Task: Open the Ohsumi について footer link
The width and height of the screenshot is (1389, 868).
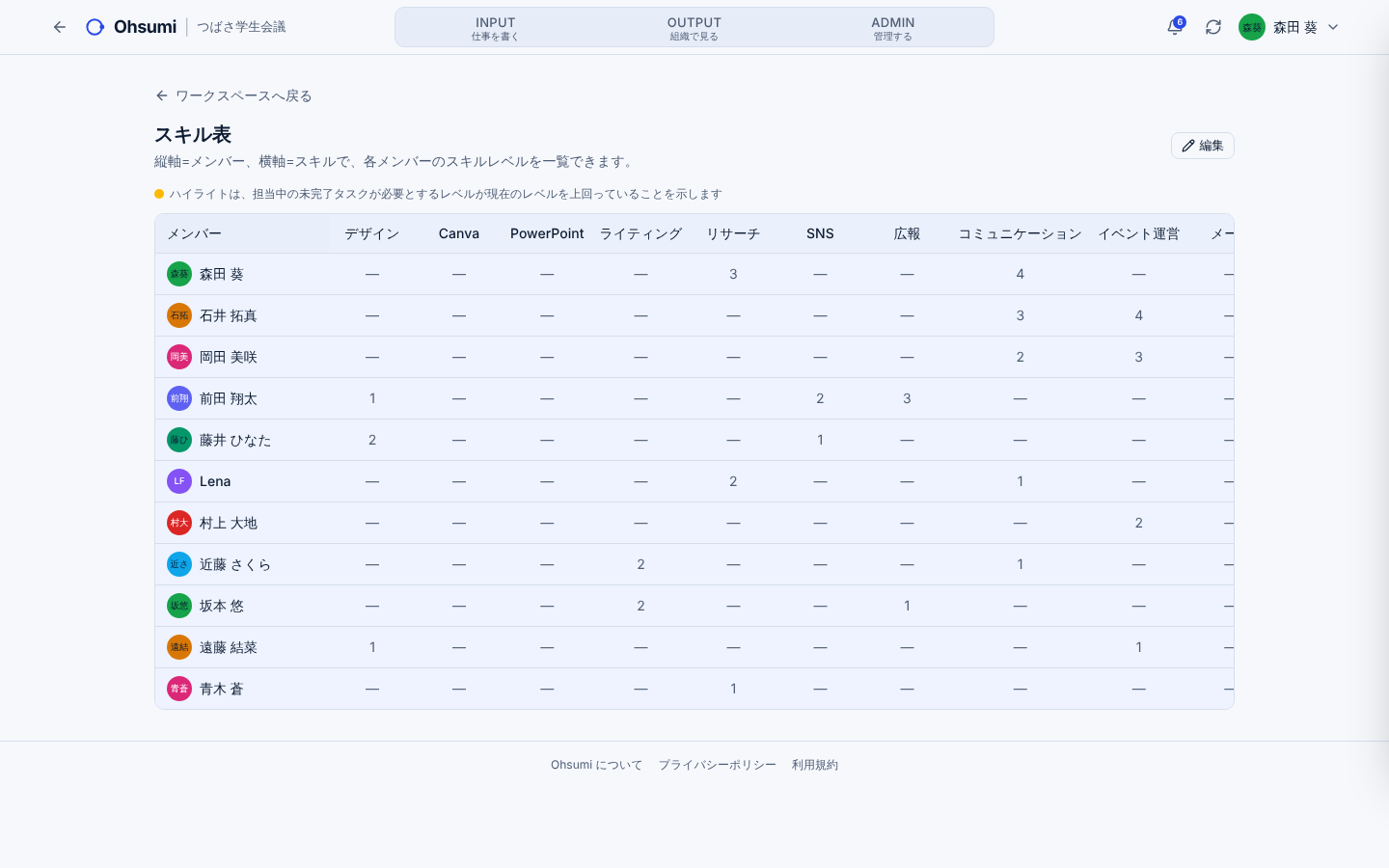Action: (596, 765)
